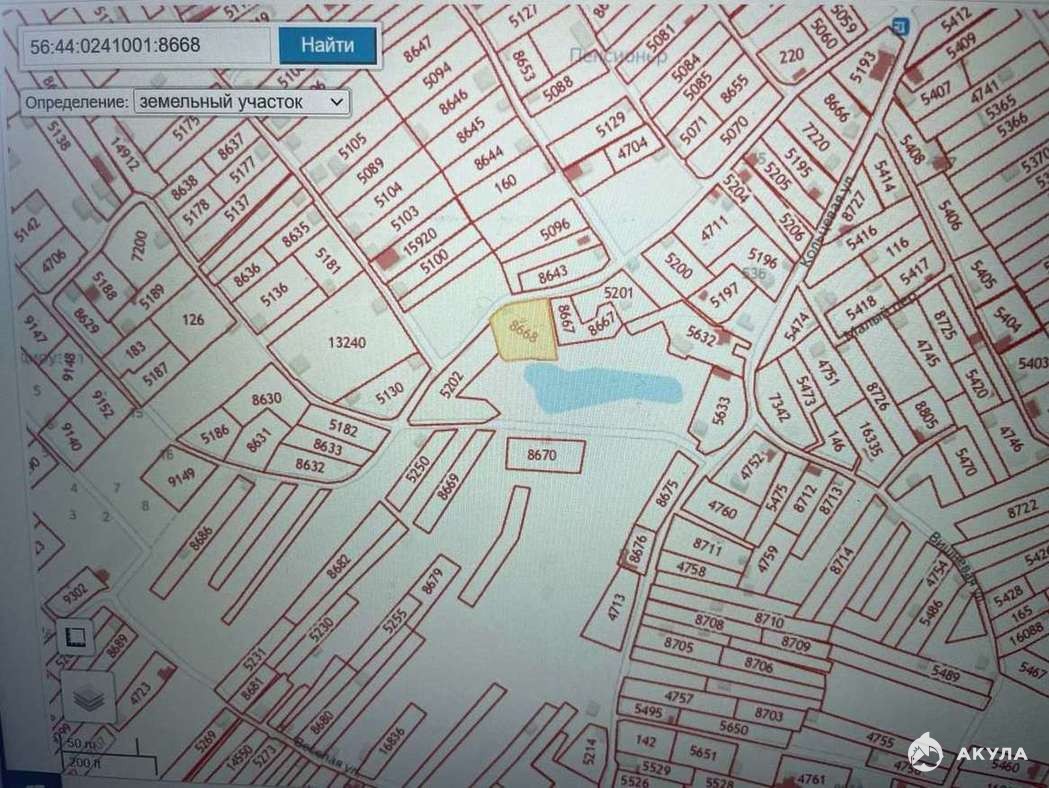This screenshot has width=1049, height=788.
Task: Focus the cadastral number search field
Action: click(x=146, y=46)
